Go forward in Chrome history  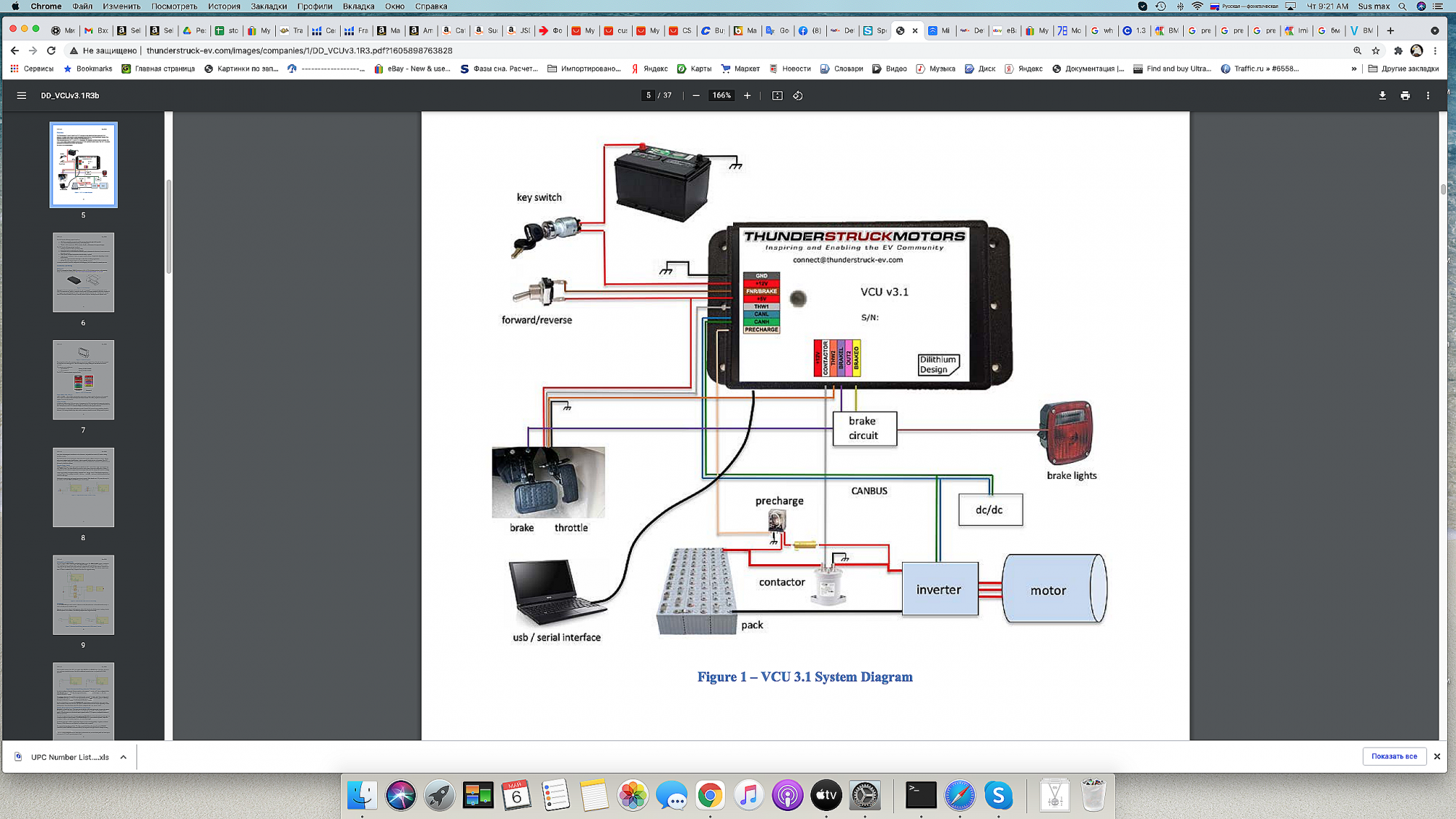(x=33, y=50)
